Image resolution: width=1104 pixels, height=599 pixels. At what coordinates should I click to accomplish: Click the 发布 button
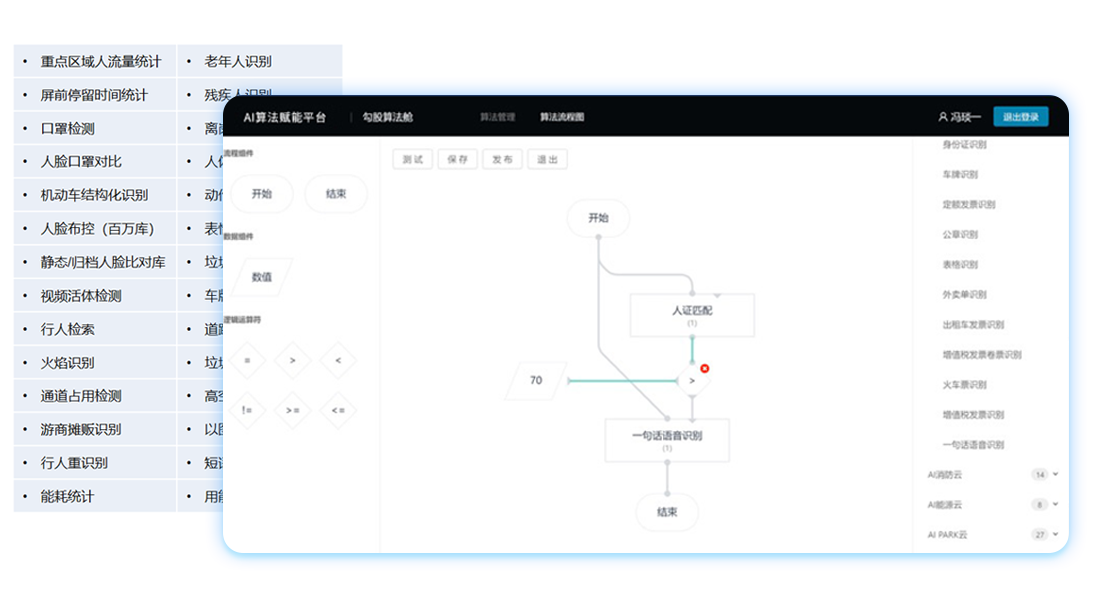point(502,160)
